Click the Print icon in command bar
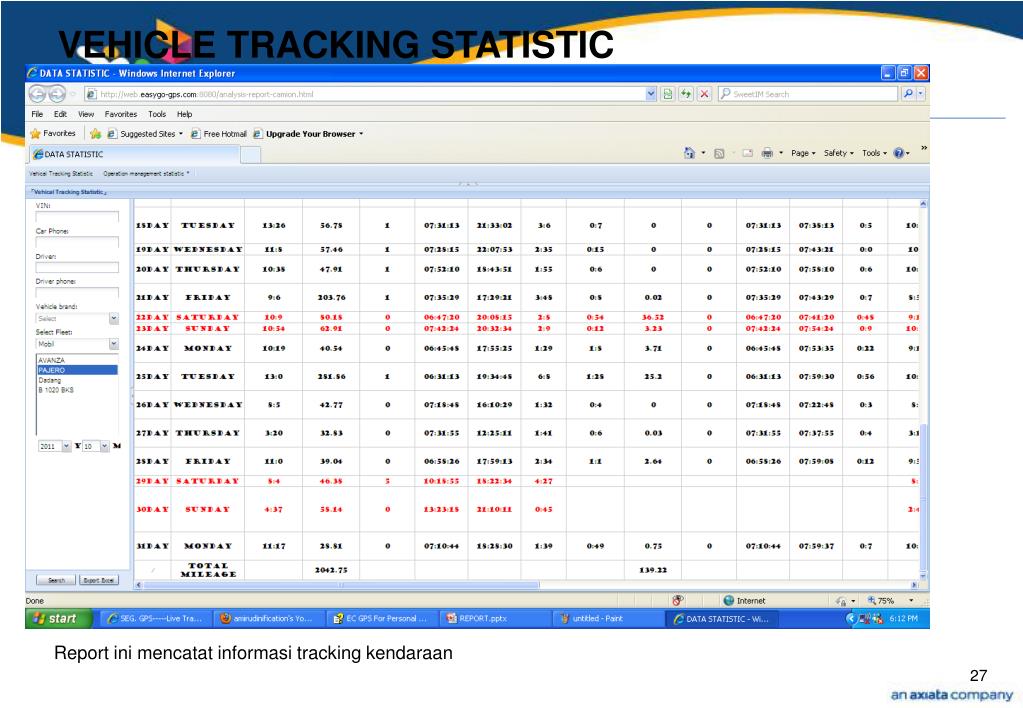The height and width of the screenshot is (708, 1023). click(x=767, y=153)
